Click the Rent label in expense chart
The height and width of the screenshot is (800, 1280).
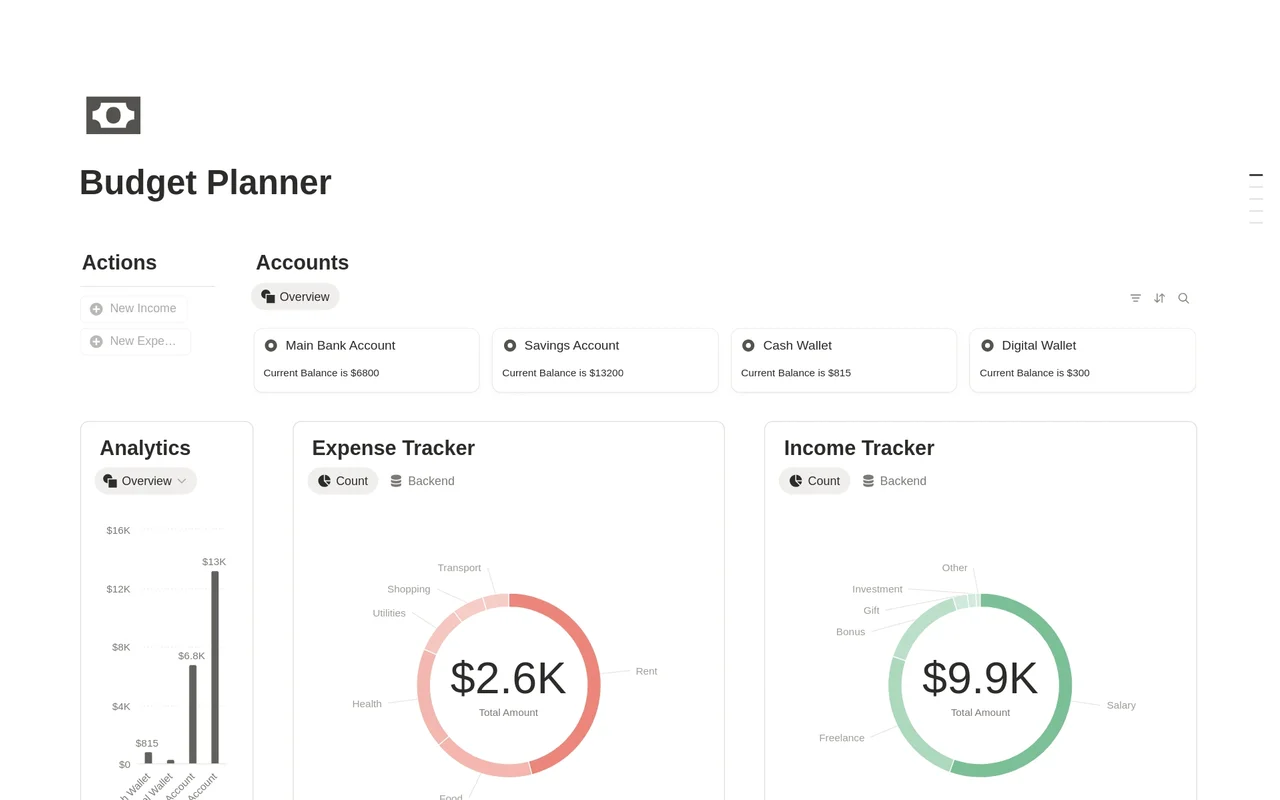click(646, 671)
